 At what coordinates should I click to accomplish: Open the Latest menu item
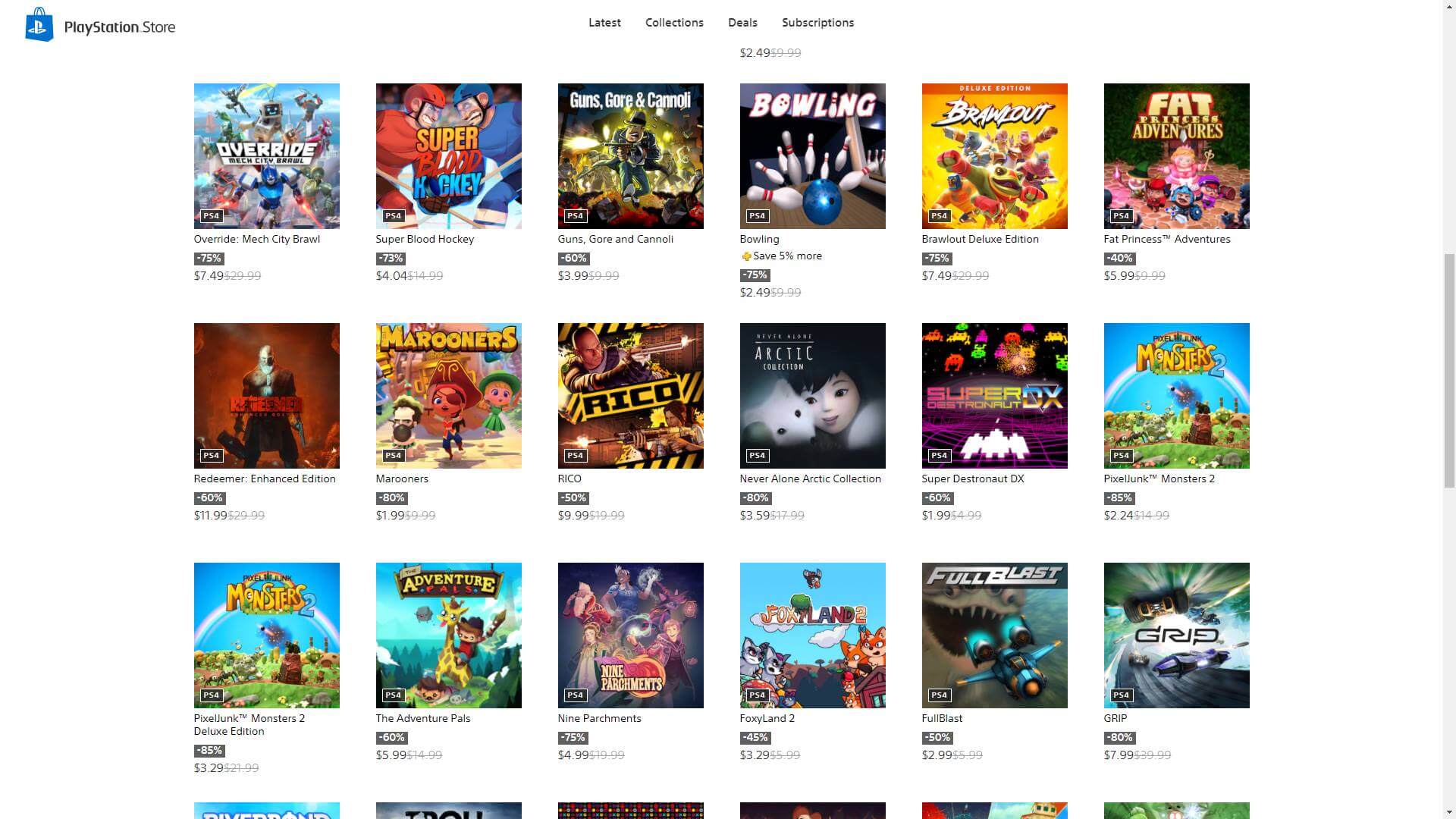click(604, 23)
